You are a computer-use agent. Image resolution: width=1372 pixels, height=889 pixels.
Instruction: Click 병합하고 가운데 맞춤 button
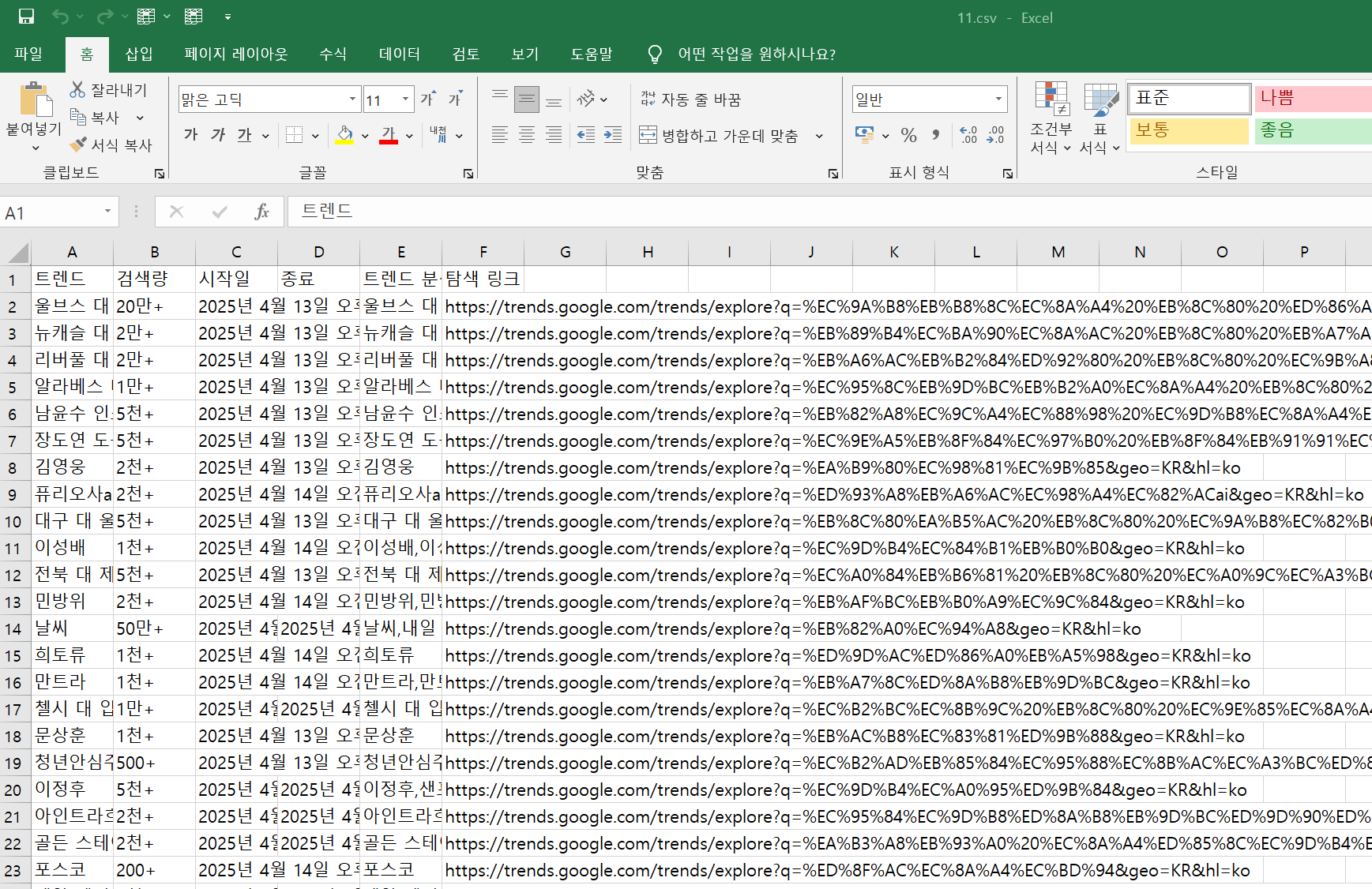coord(720,136)
